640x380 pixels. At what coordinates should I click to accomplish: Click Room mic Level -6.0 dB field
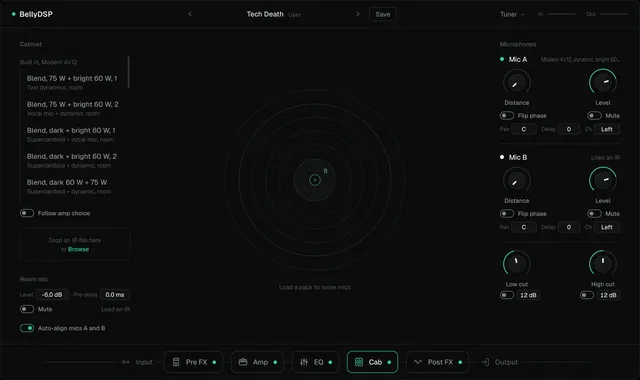[x=52, y=295]
